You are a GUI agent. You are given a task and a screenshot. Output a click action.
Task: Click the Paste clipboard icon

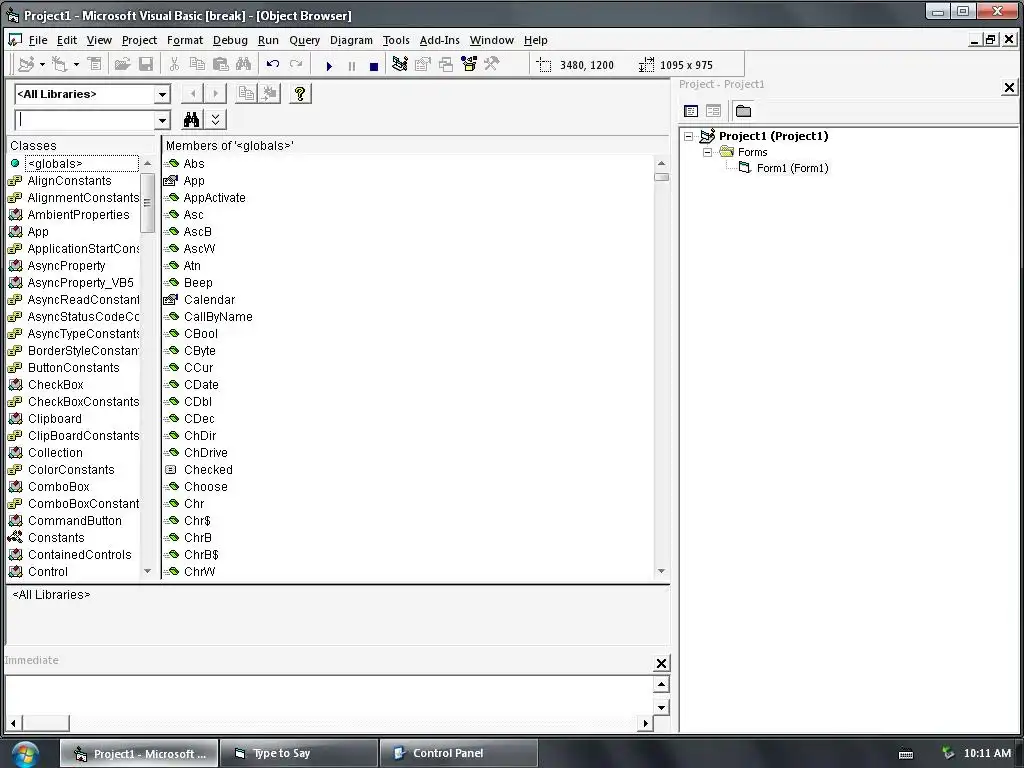point(221,64)
